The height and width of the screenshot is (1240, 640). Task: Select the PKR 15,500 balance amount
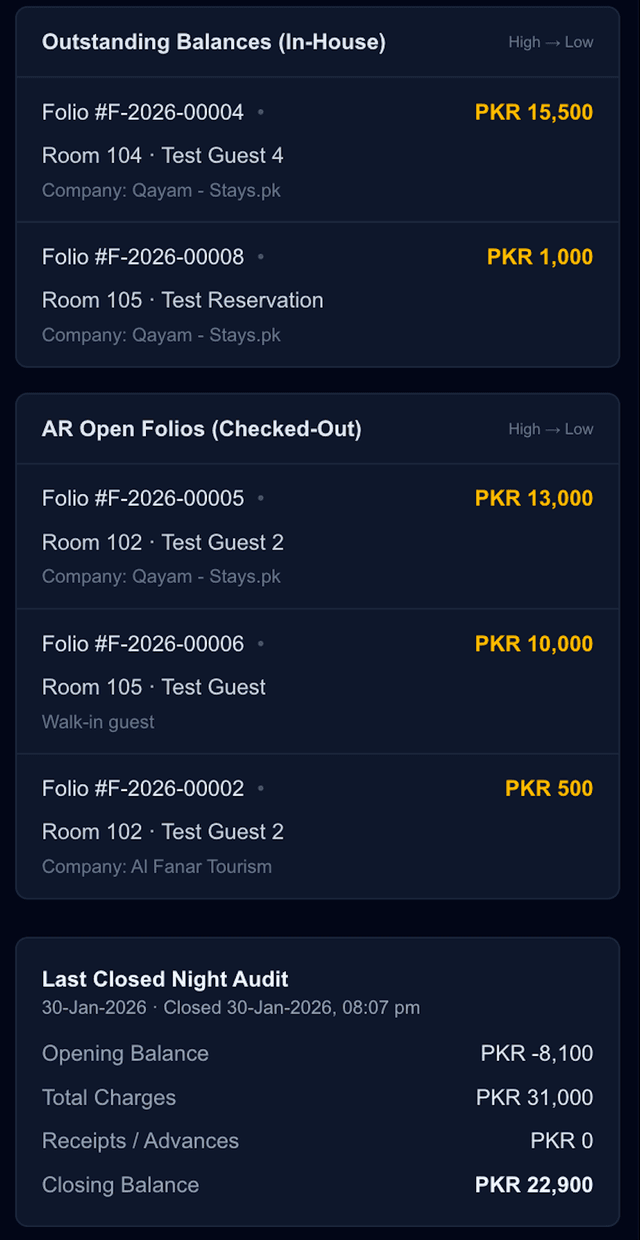(x=533, y=113)
